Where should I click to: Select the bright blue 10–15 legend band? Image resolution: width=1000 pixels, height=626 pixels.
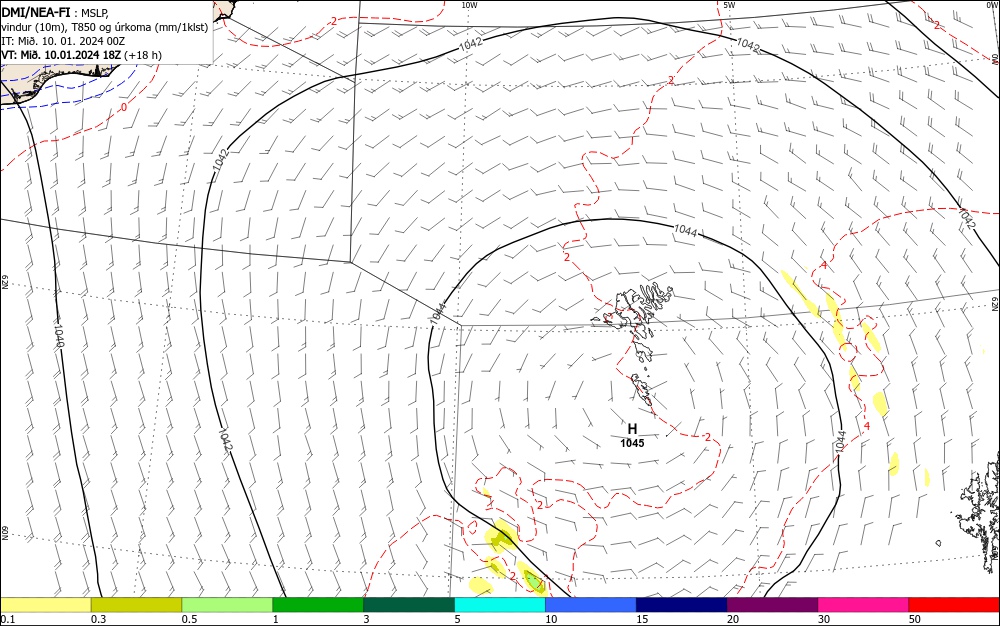[591, 605]
